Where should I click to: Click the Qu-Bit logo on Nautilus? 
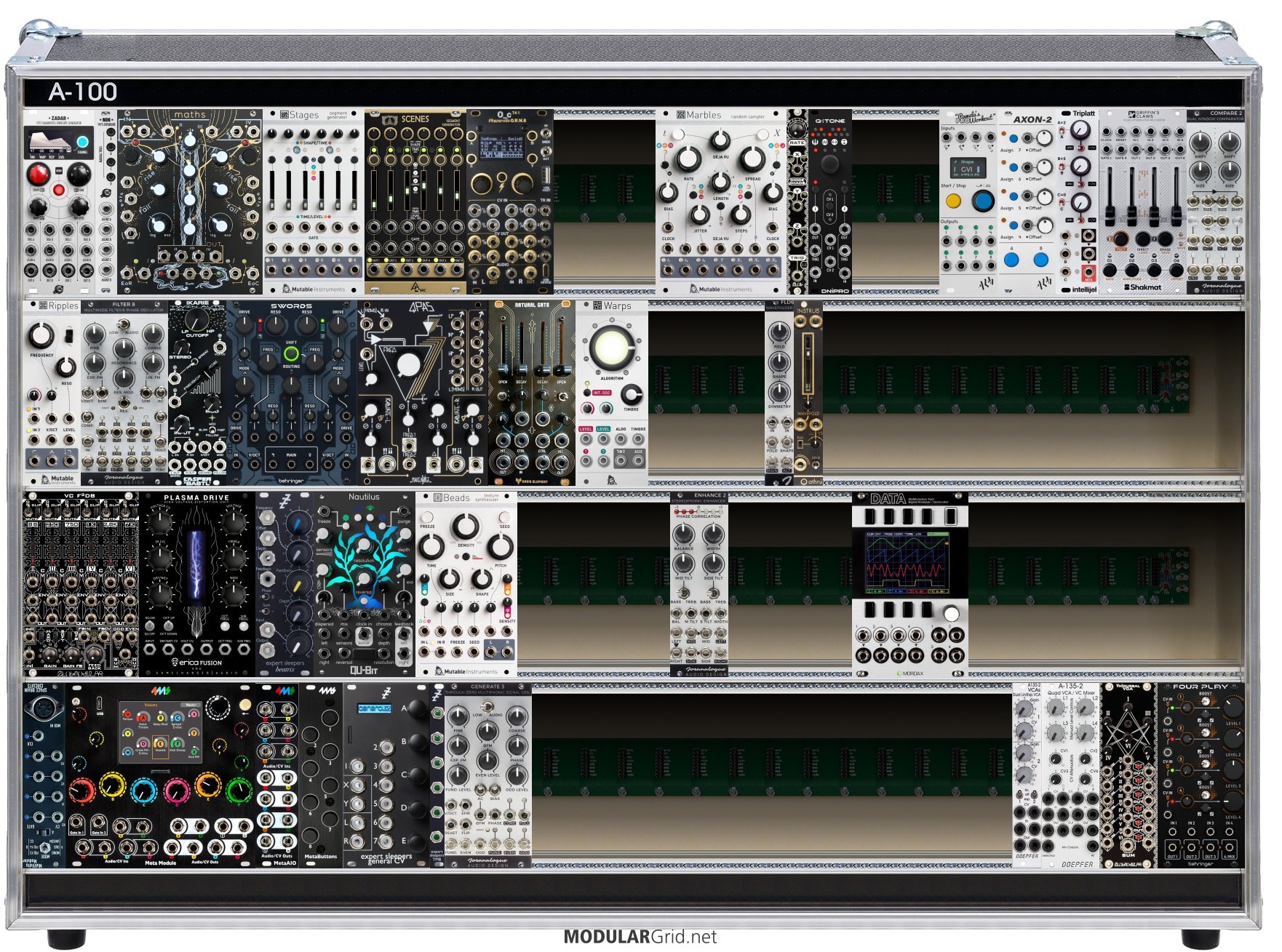[364, 670]
